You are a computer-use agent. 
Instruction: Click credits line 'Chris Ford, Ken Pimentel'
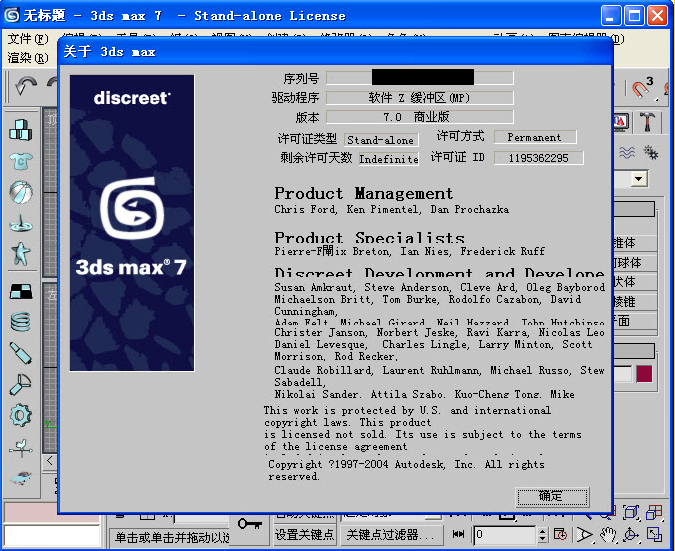point(347,209)
